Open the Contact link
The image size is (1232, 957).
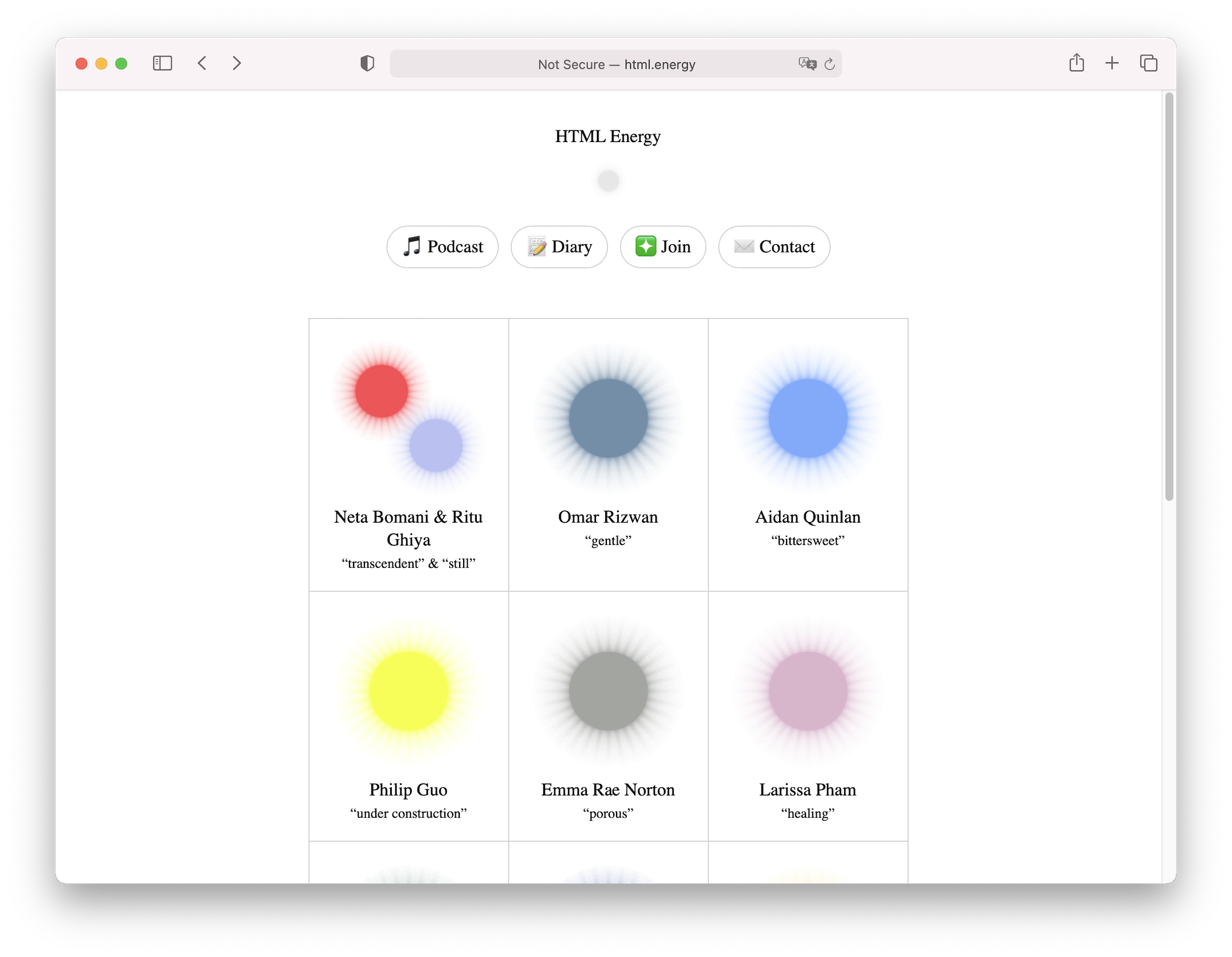point(774,247)
